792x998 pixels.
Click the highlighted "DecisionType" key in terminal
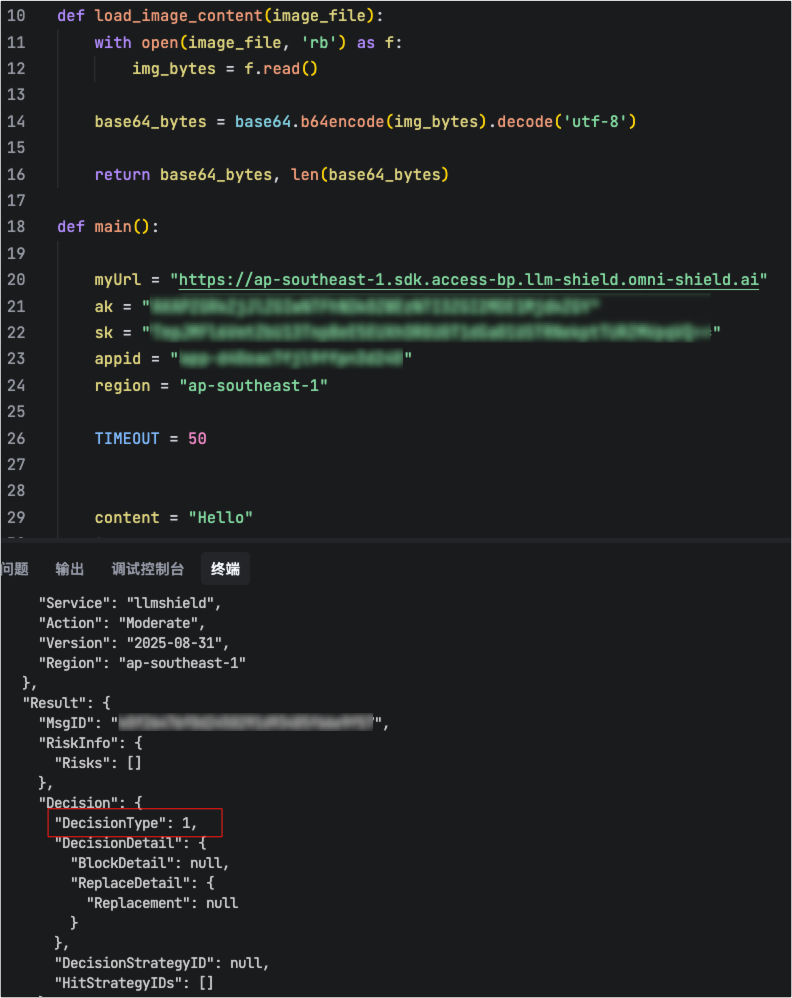(x=110, y=822)
